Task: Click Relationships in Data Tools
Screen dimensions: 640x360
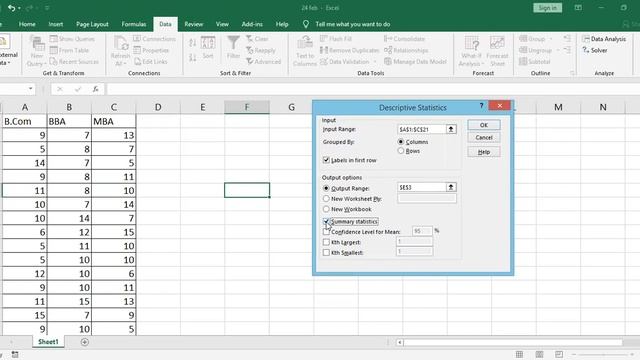Action: point(406,50)
